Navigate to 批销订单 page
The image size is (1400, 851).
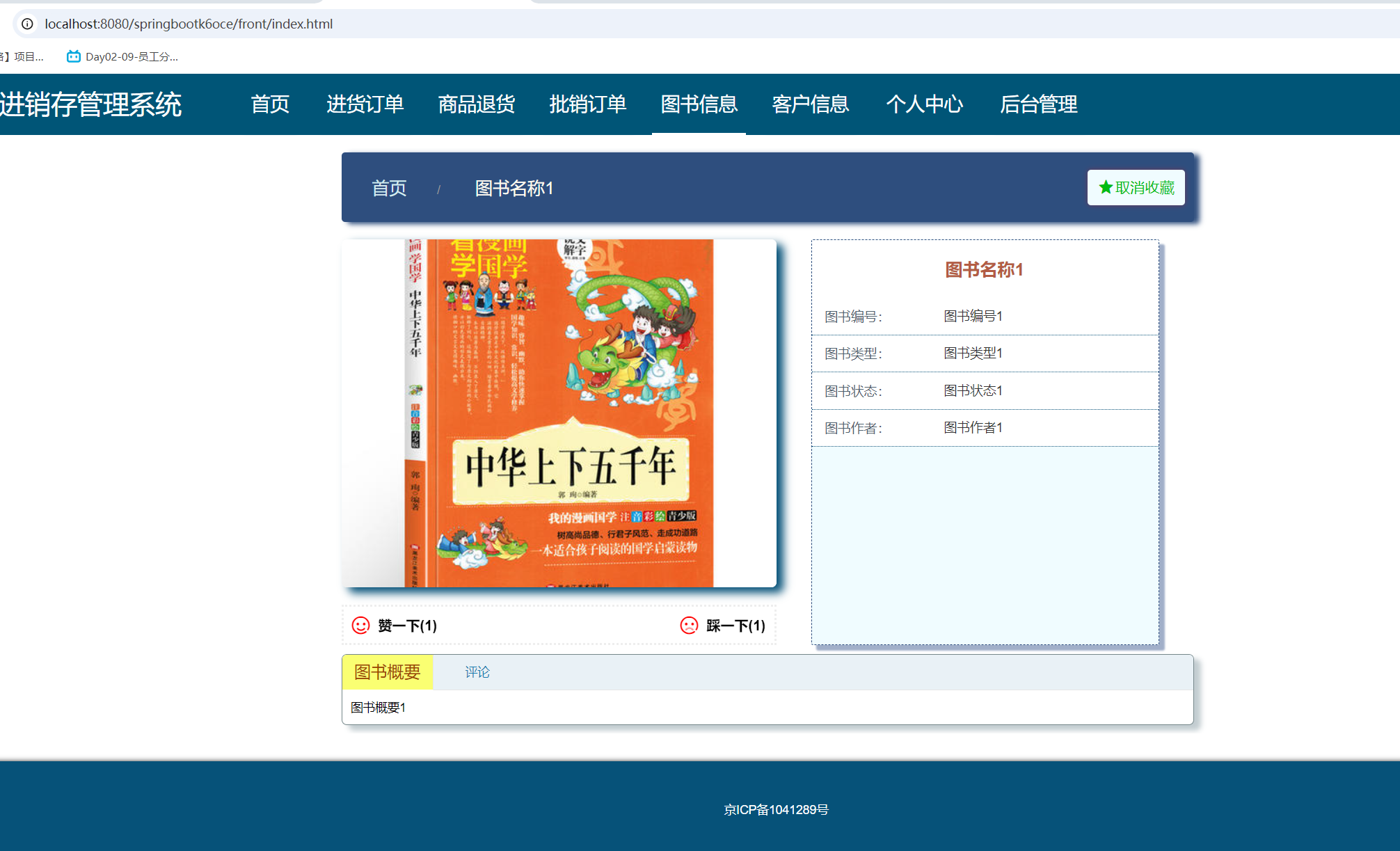pos(588,104)
